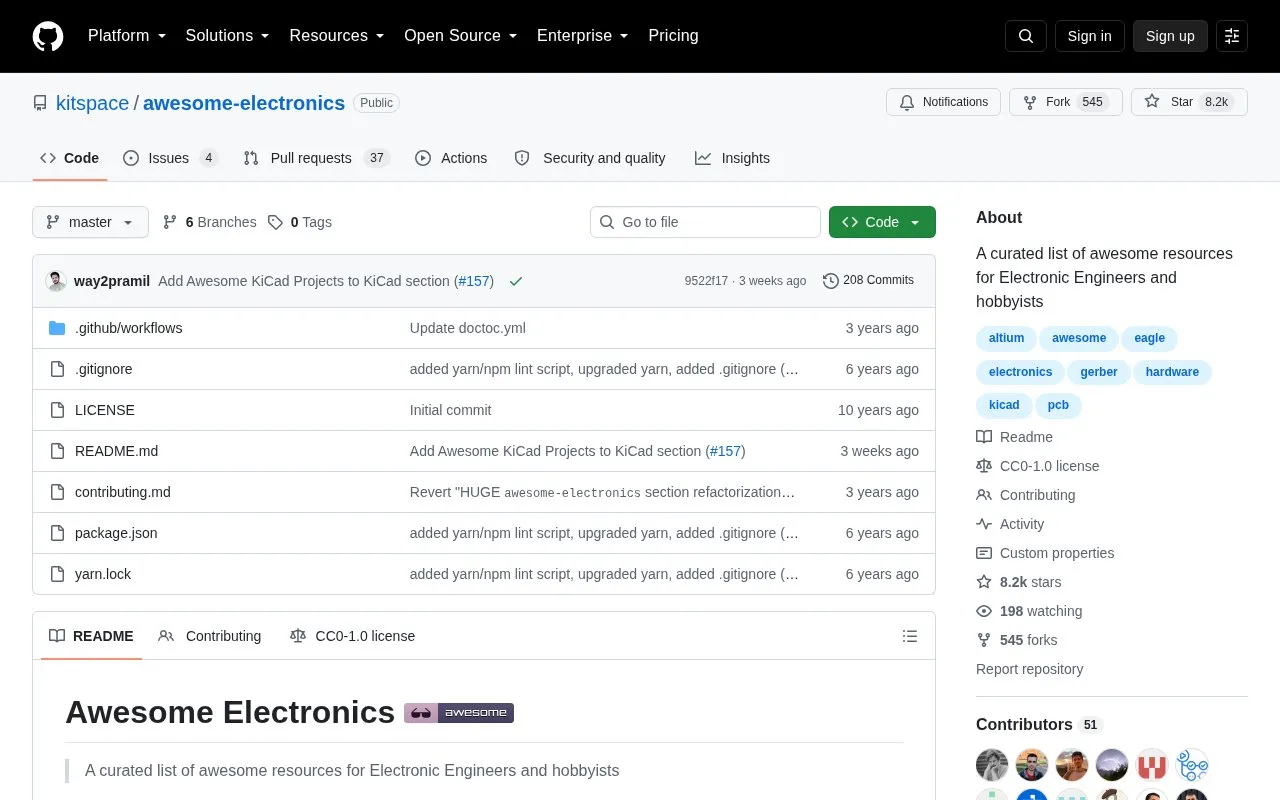Select the Contributing tab in README panel

tap(210, 636)
